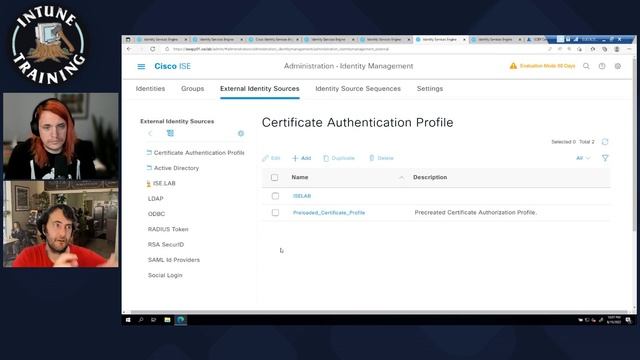Viewport: 640px width, 360px height.
Task: Click the ISE LAB join point icon
Action: pyautogui.click(x=149, y=184)
